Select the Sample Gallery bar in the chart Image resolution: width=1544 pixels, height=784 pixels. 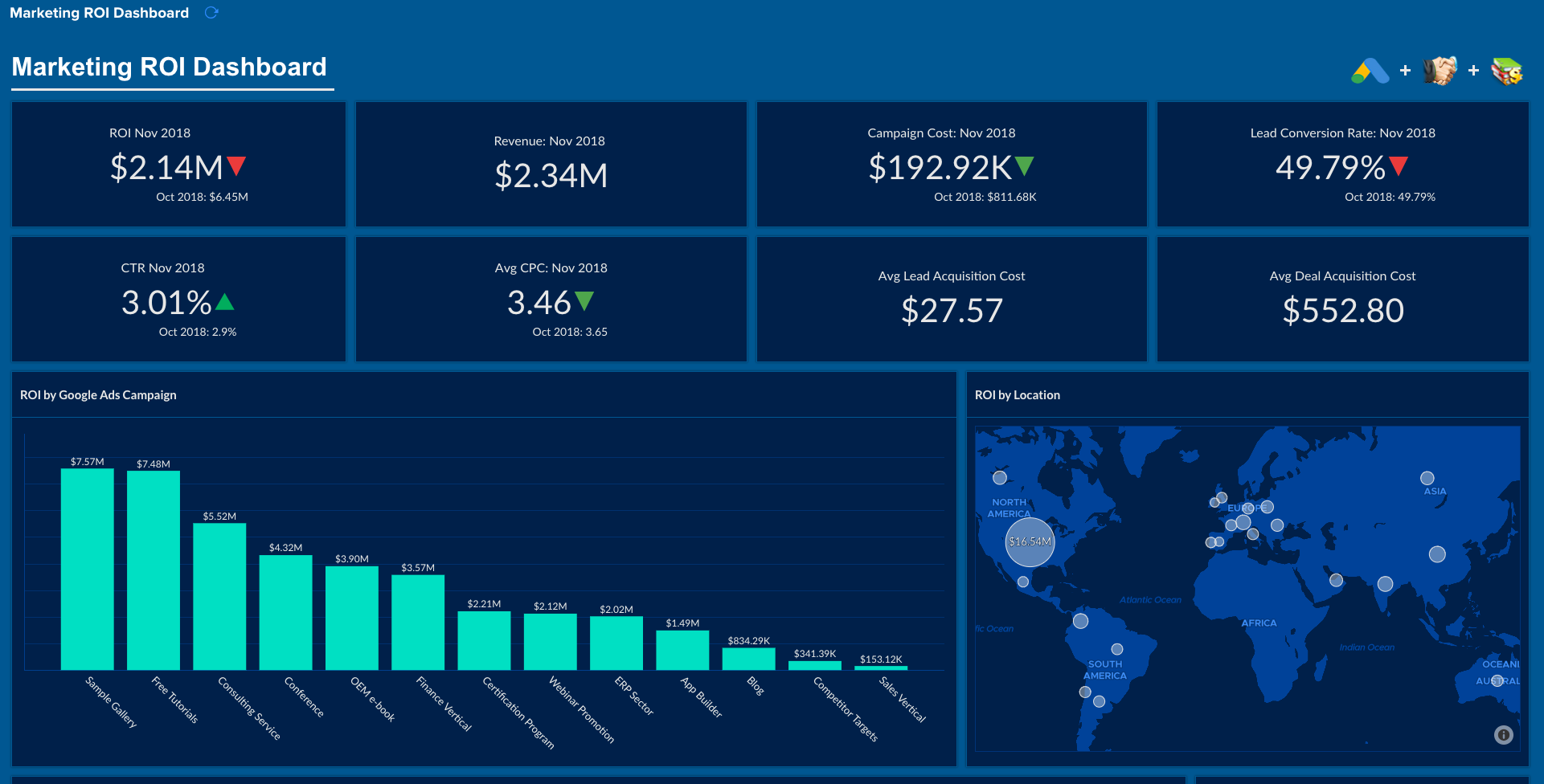[x=87, y=569]
